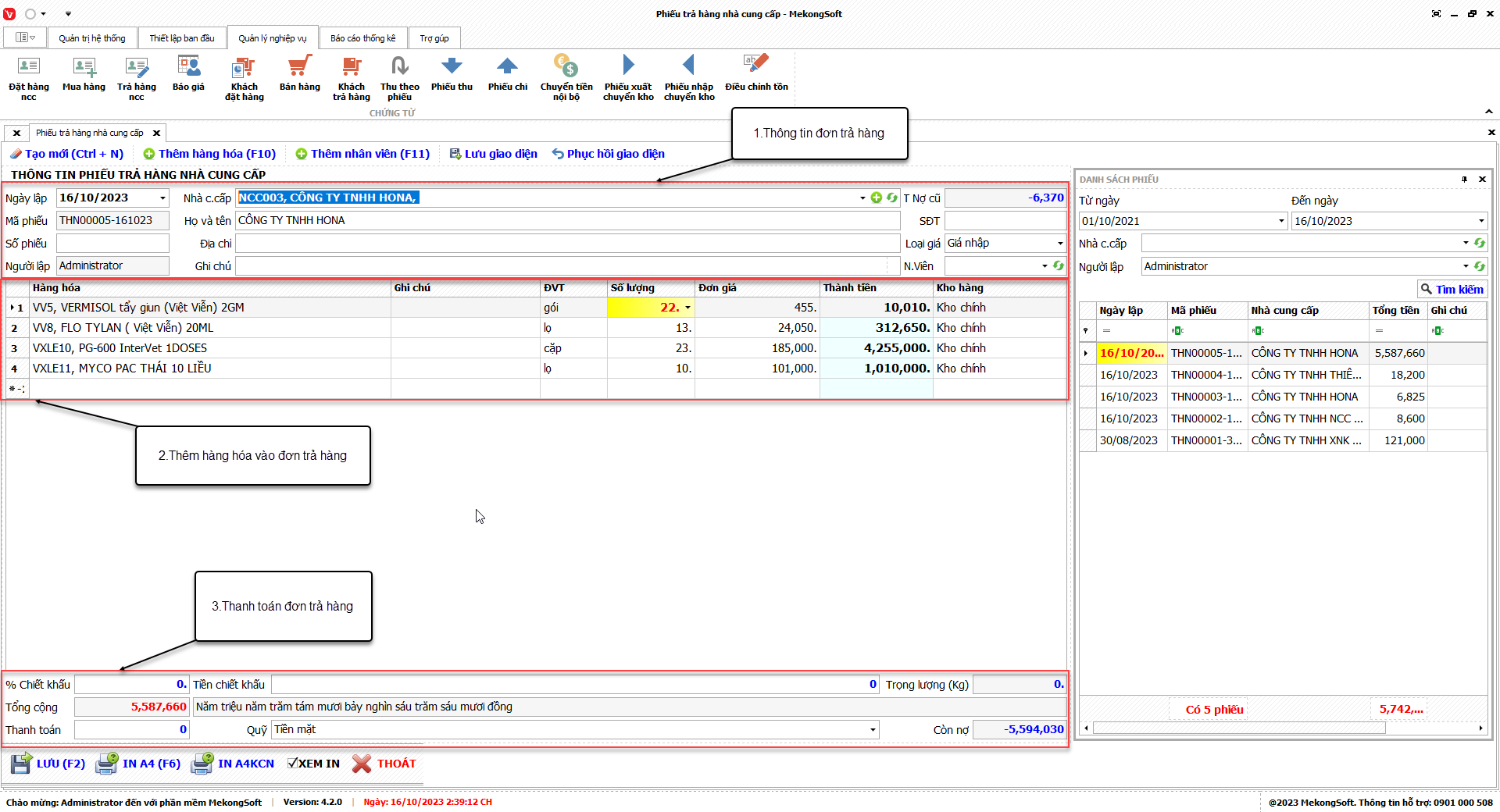1500x812 pixels.
Task: Expand the Ngày lập date dropdown
Action: [162, 198]
